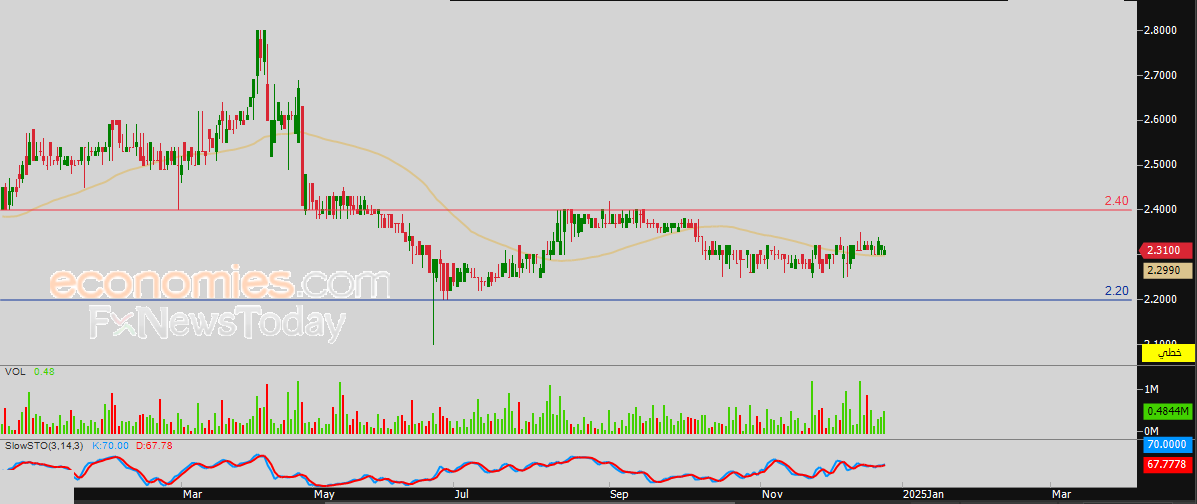Click the 2.5000 price axis value
The image size is (1197, 504).
[x=1160, y=164]
